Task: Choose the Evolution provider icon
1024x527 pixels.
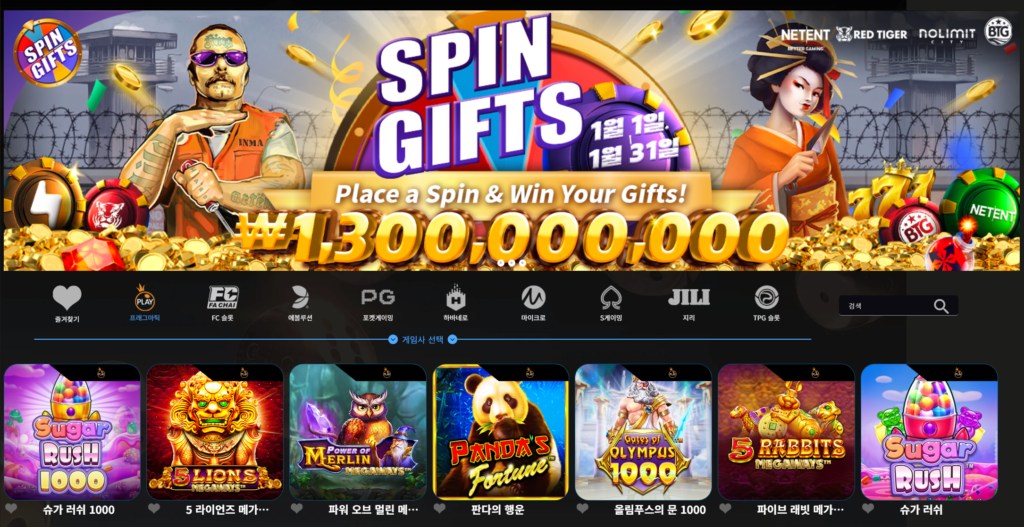Action: point(300,304)
